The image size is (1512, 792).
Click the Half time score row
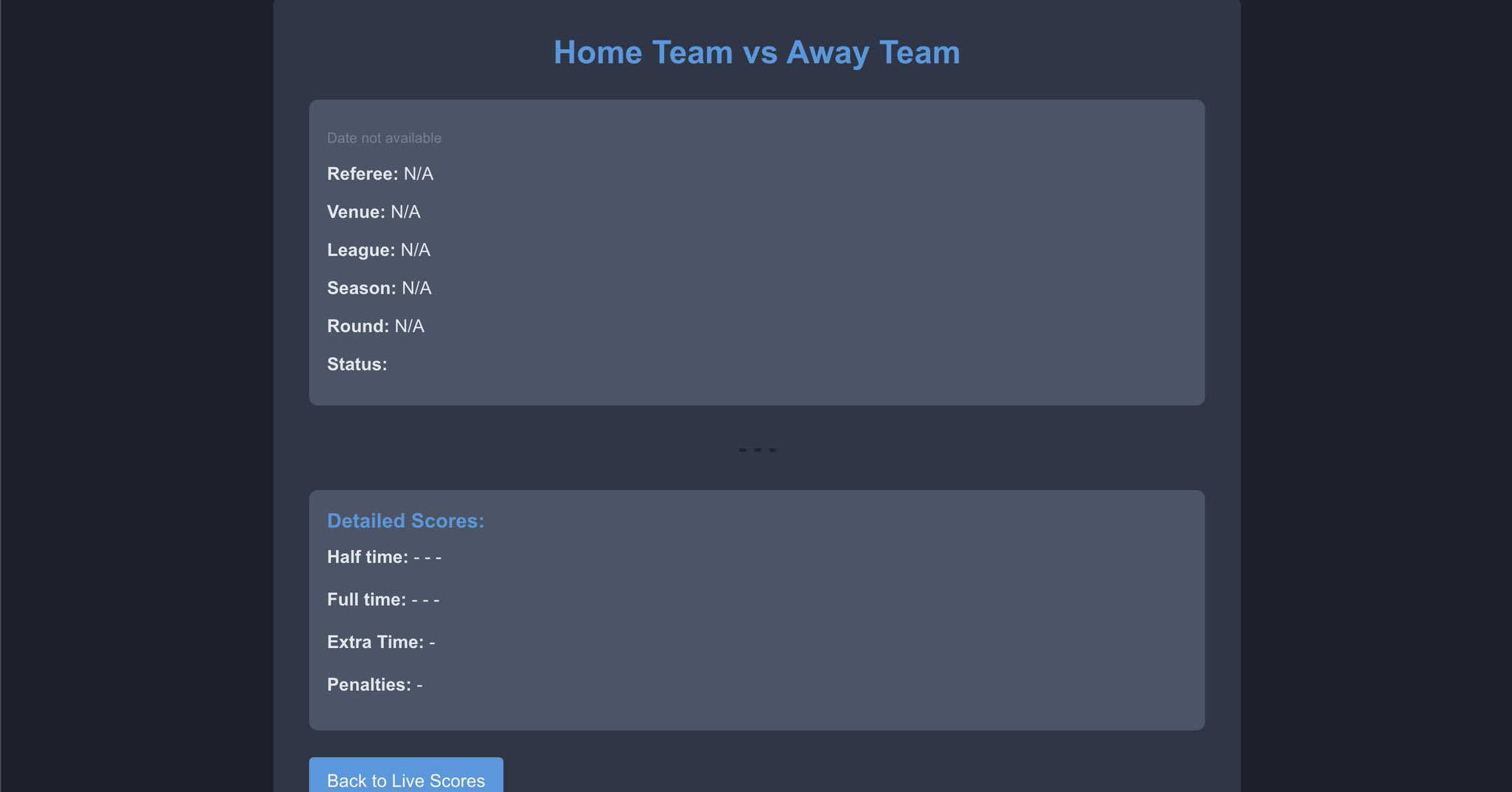tap(384, 557)
